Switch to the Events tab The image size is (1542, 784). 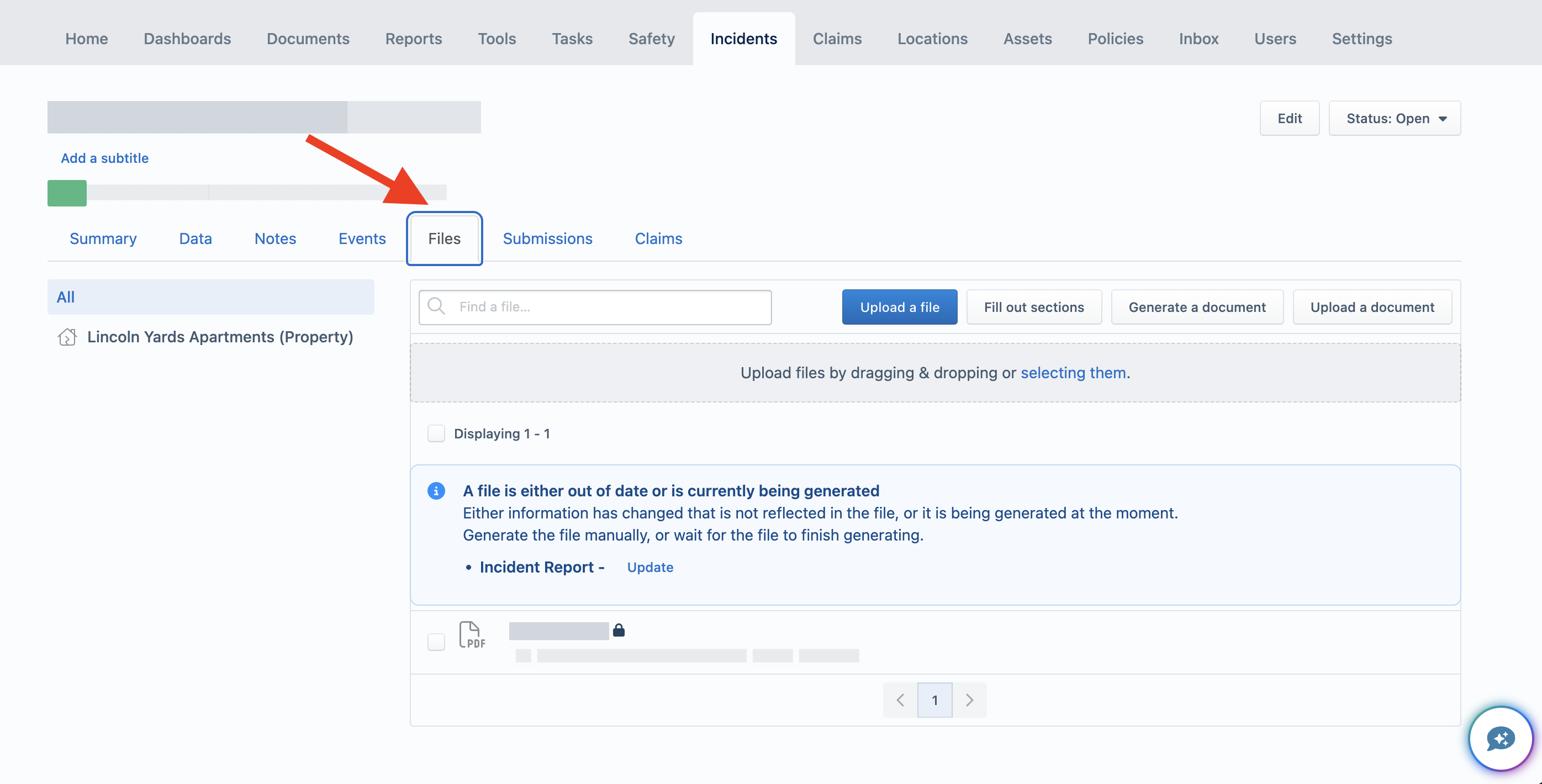tap(362, 239)
